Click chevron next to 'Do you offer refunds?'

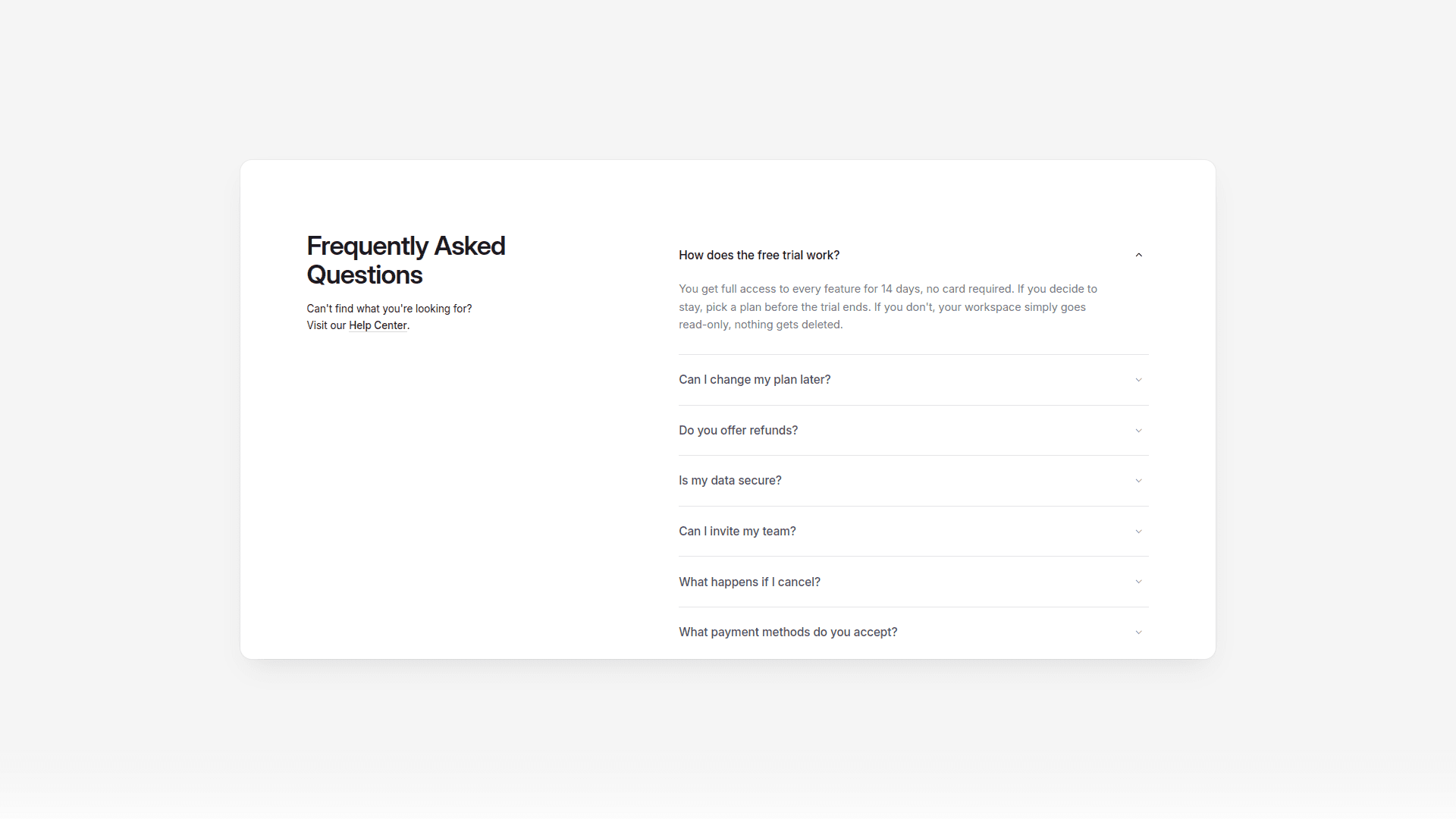pos(1138,431)
